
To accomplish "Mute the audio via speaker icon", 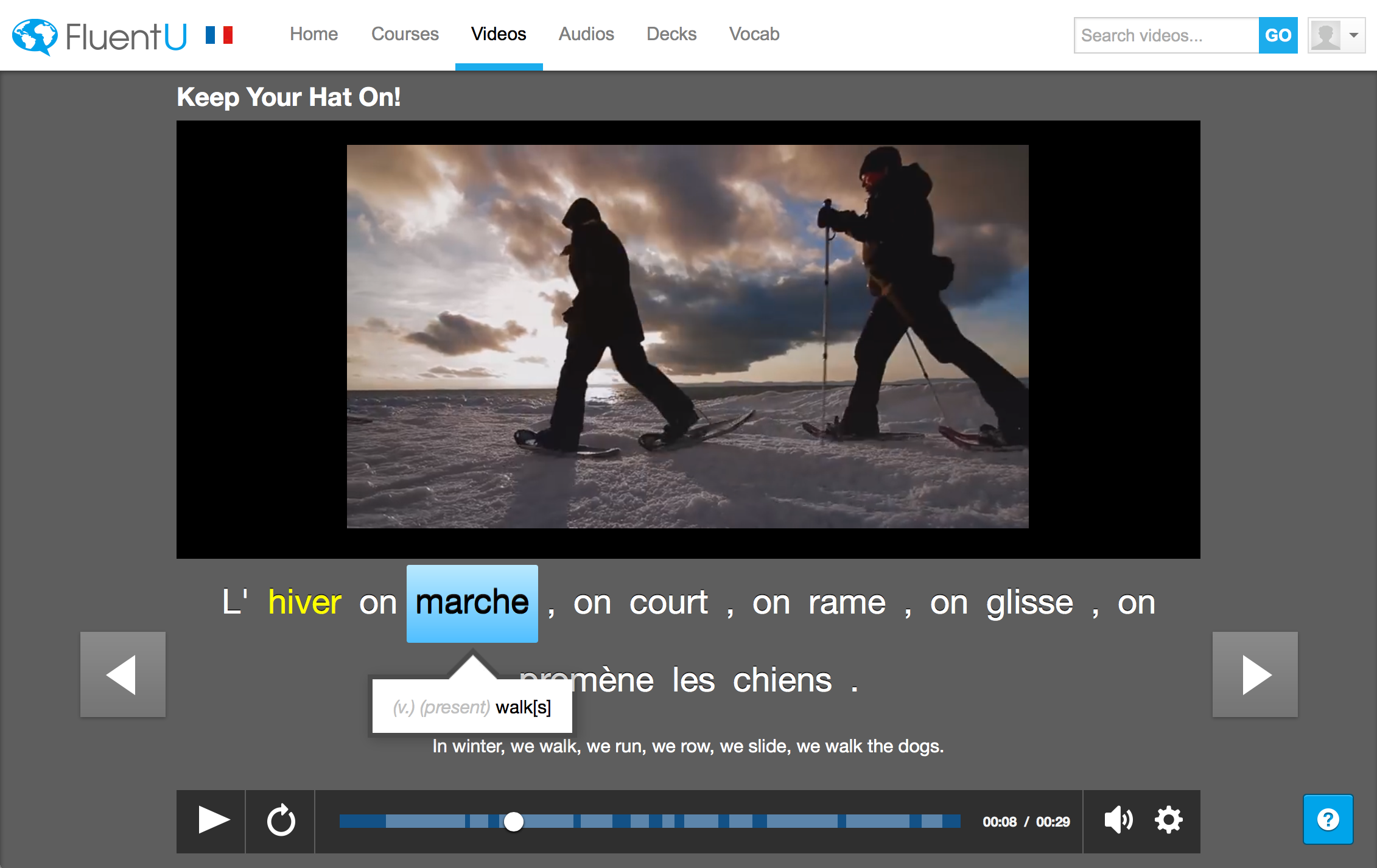I will pos(1119,820).
